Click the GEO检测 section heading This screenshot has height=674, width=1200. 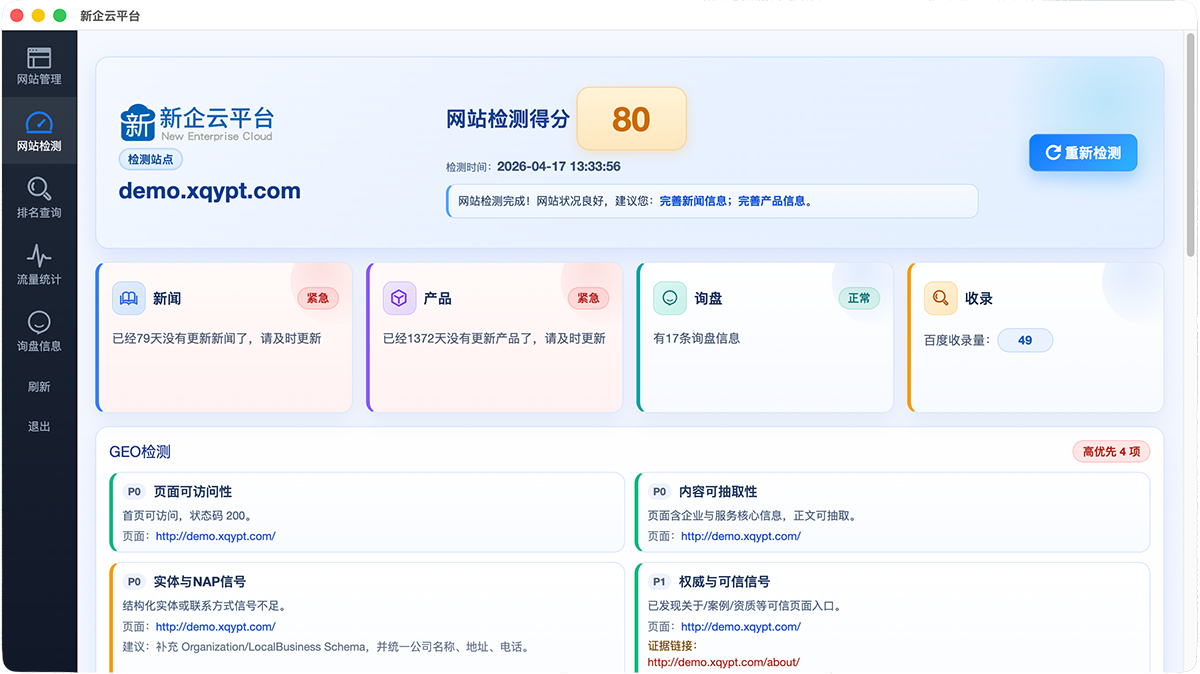point(140,452)
